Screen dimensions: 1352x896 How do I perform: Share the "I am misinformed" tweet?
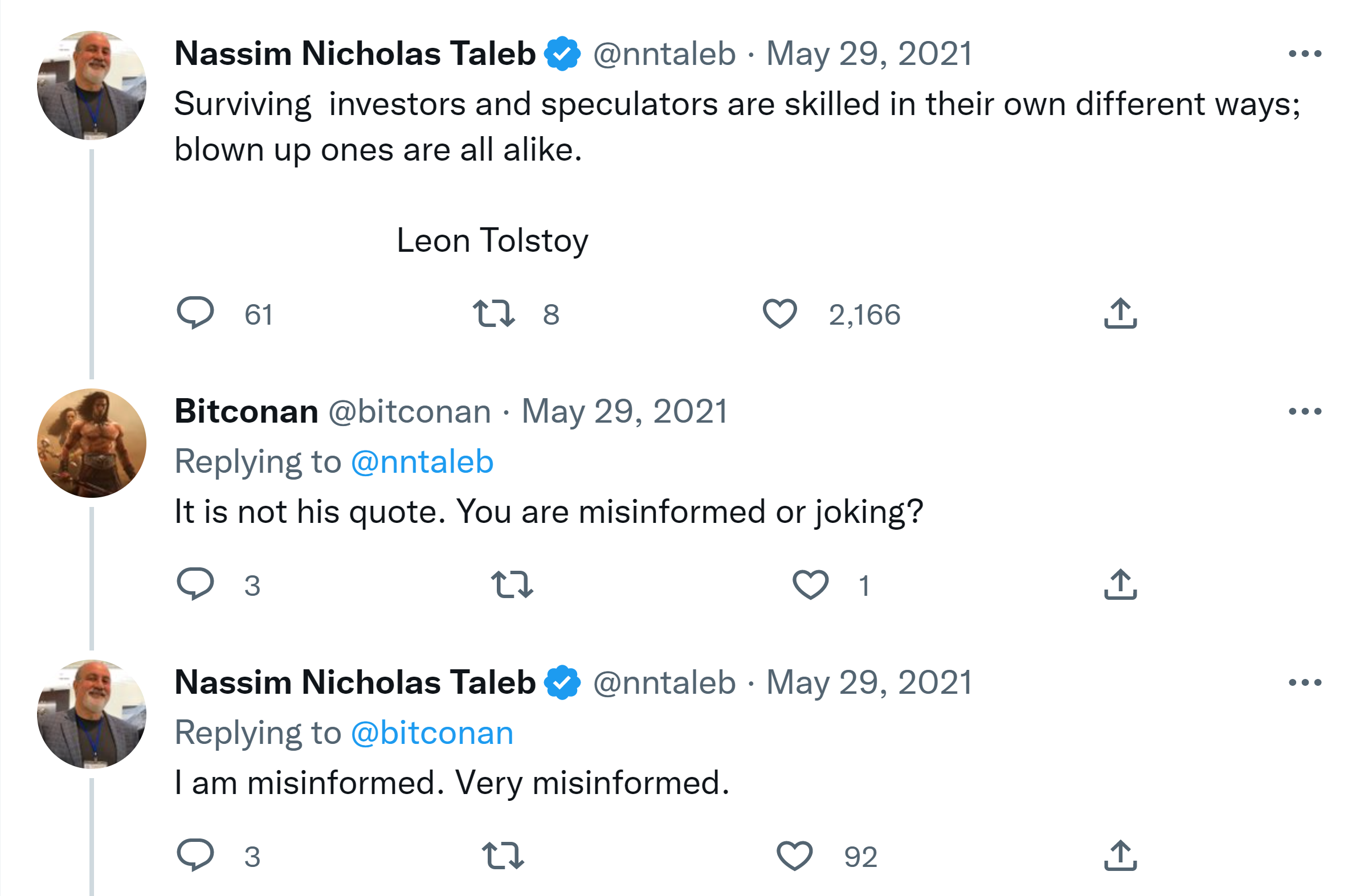point(1120,855)
